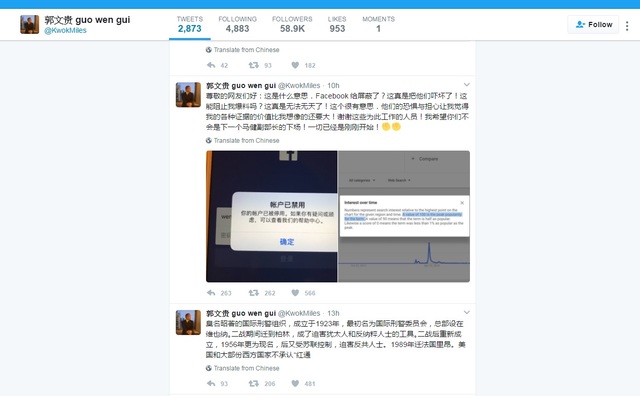This screenshot has height=396, width=640.
Task: Reply to the tweet with 42 replies
Action: coord(211,65)
